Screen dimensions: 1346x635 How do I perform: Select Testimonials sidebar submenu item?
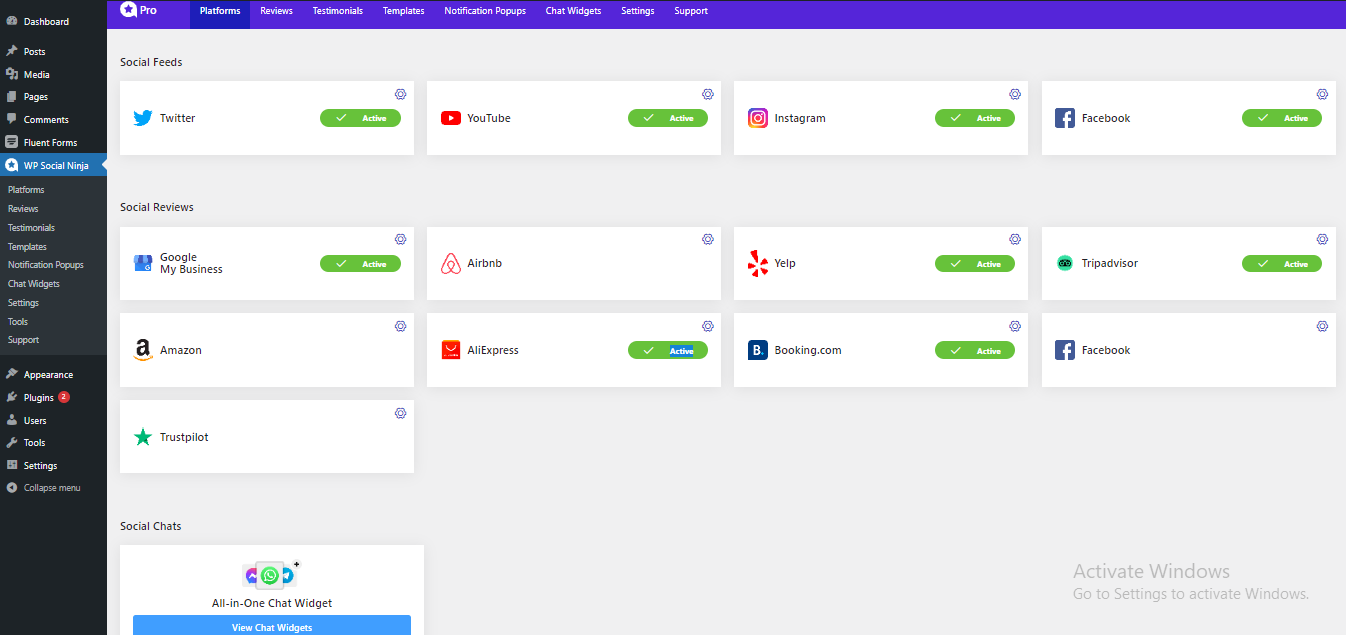pos(31,228)
